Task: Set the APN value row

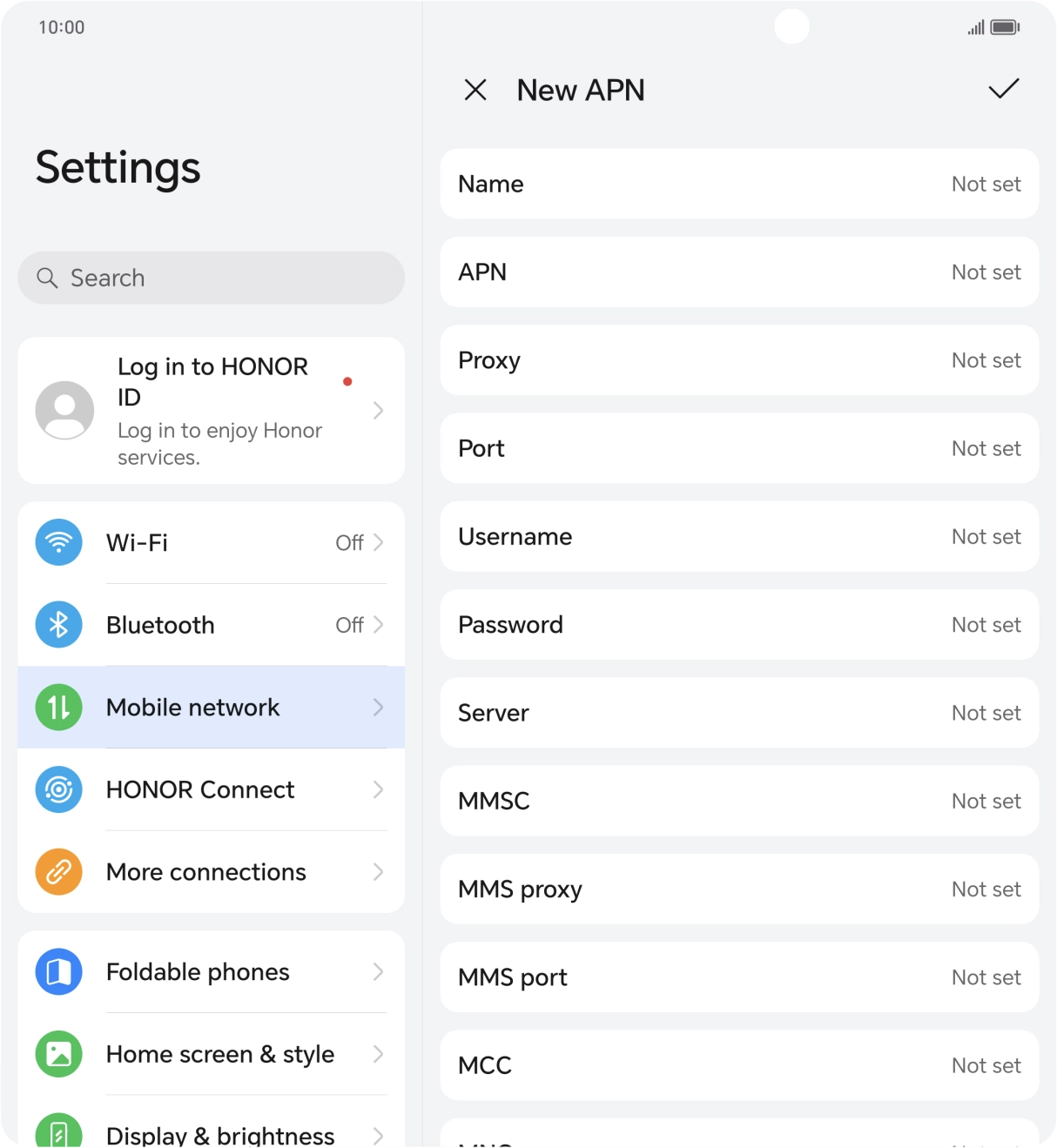Action: [739, 272]
